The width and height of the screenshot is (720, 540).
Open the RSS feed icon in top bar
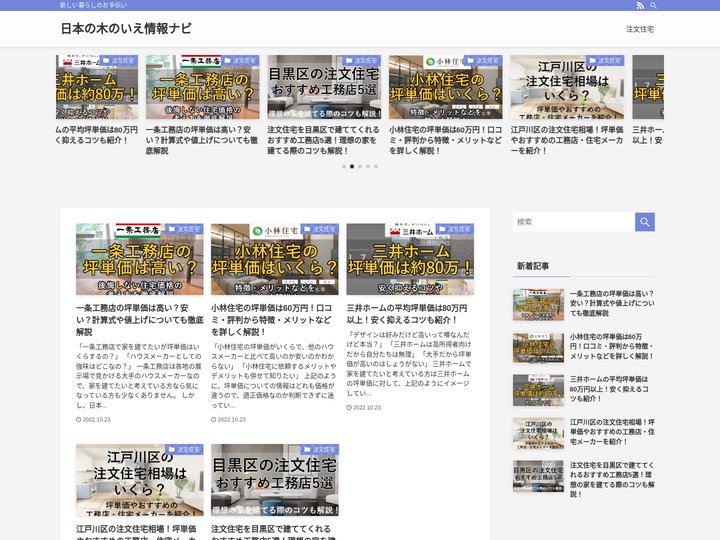[640, 6]
